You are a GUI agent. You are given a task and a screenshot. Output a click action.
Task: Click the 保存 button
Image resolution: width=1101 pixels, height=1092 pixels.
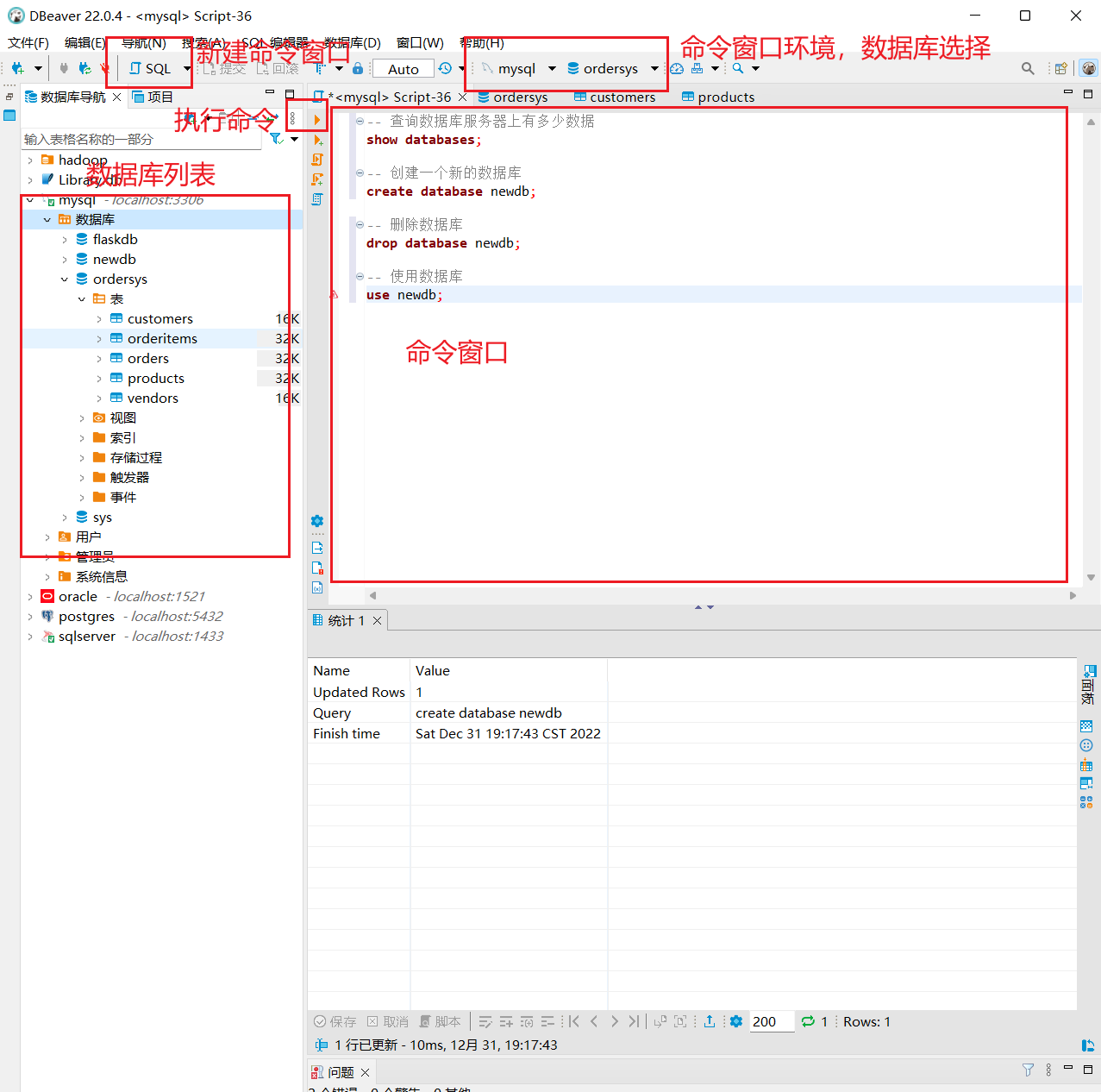[x=335, y=1021]
